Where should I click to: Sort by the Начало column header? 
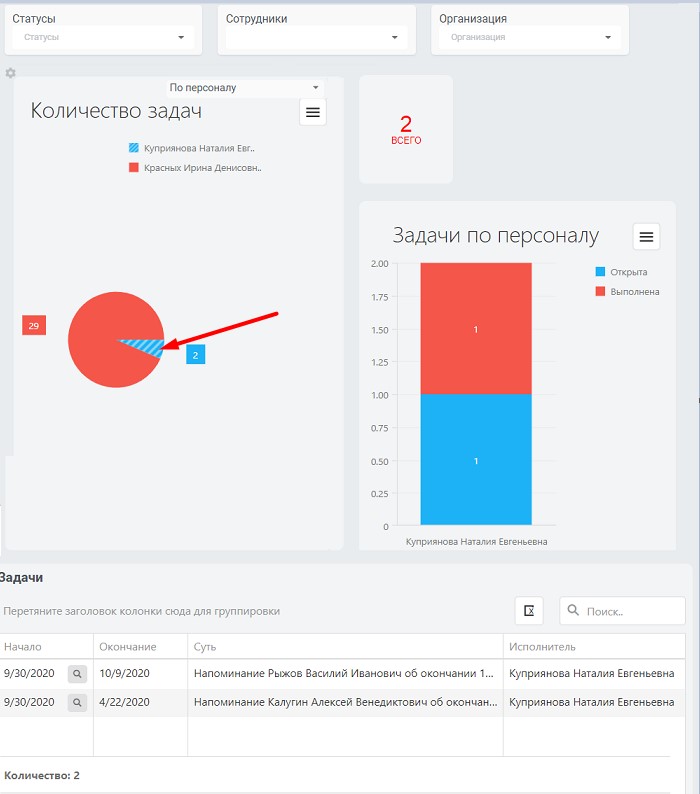(23, 647)
